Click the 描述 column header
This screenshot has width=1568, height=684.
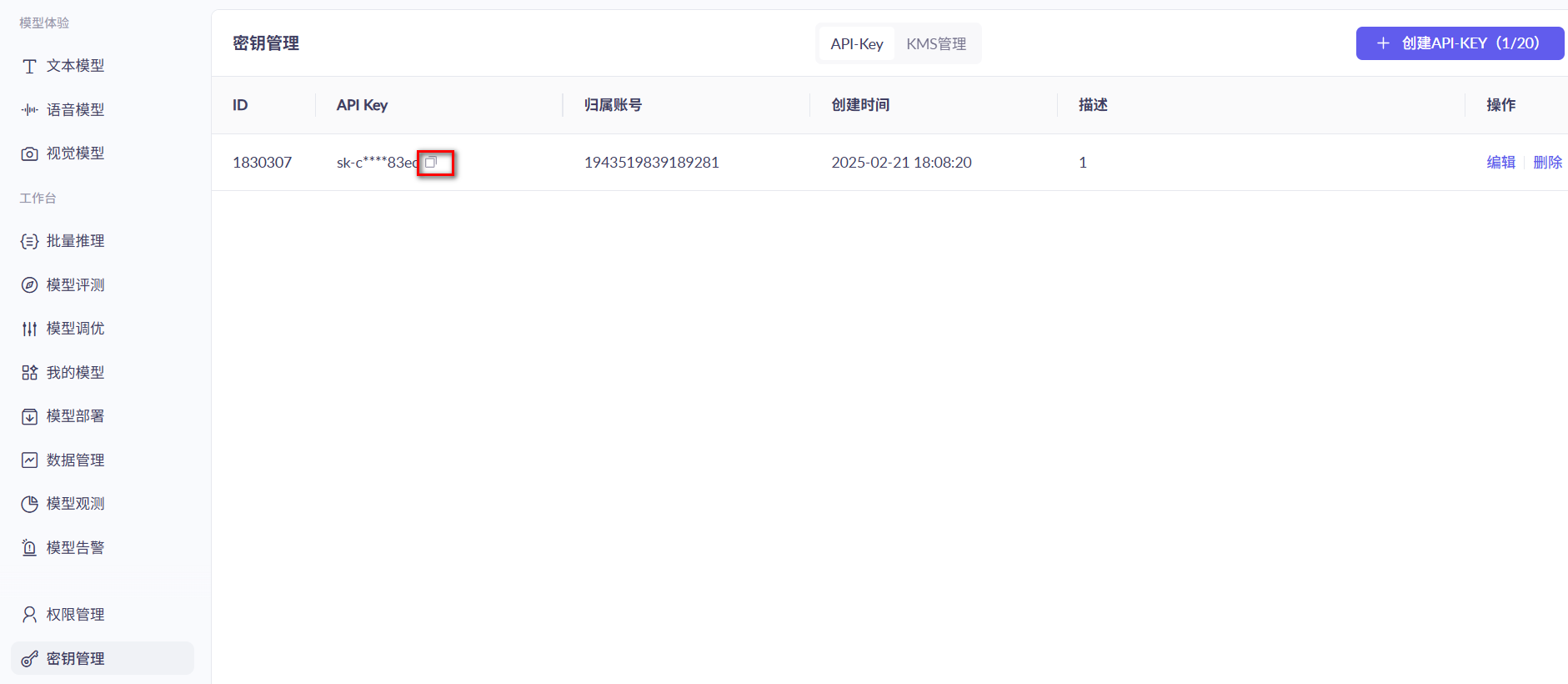pos(1093,105)
